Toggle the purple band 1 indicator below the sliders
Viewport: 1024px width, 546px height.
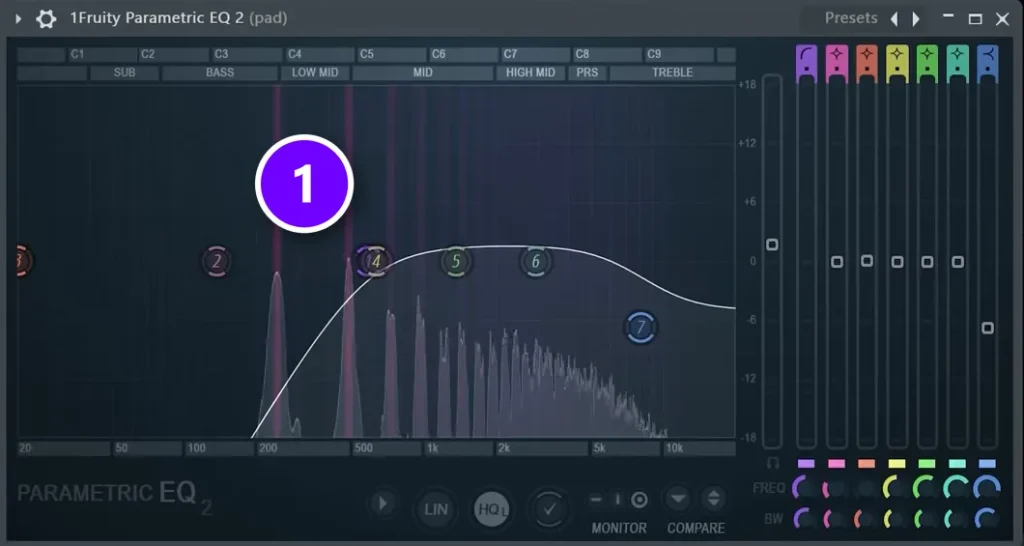click(x=807, y=464)
